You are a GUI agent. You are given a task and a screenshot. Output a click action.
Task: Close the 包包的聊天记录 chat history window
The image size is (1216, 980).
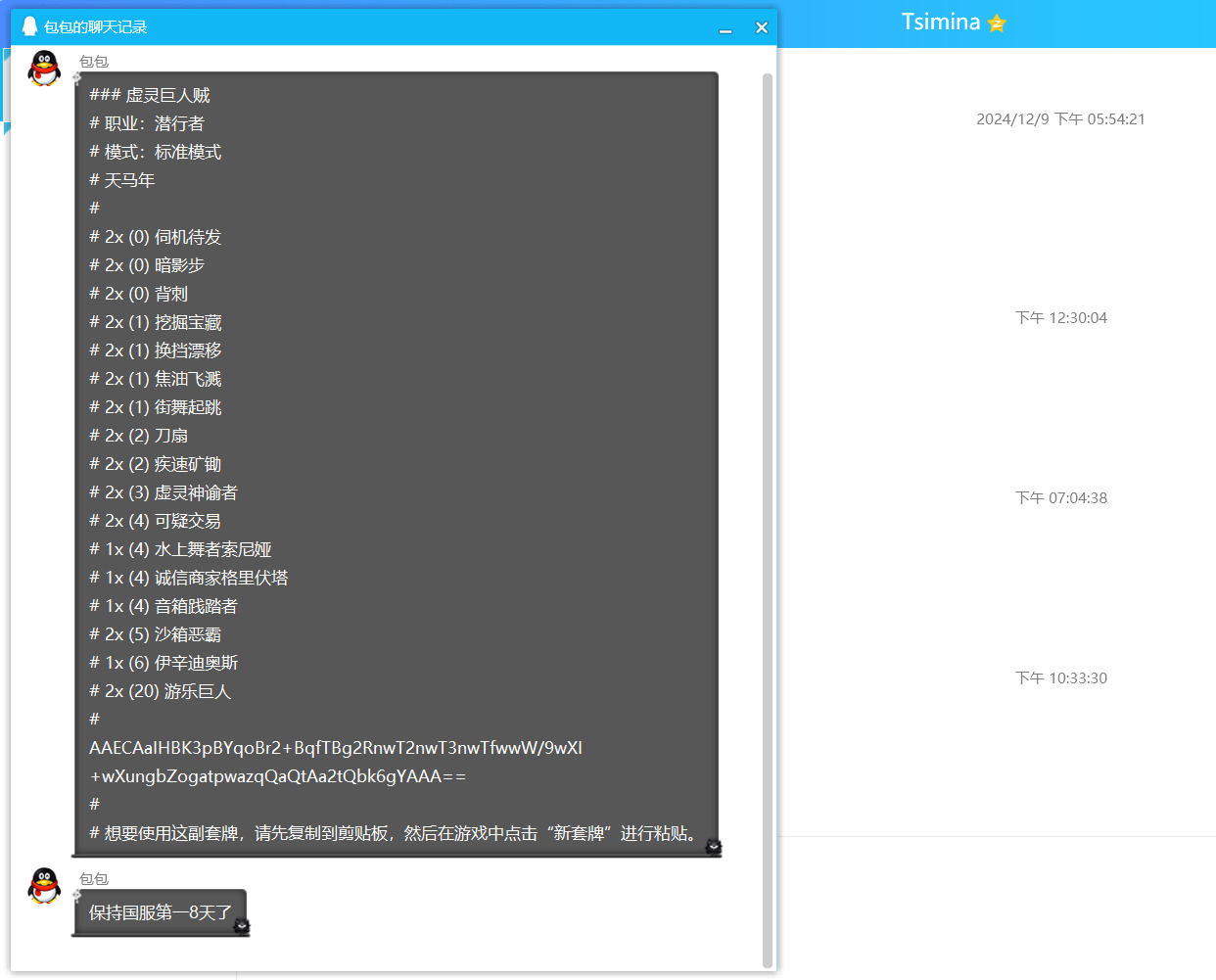point(761,27)
